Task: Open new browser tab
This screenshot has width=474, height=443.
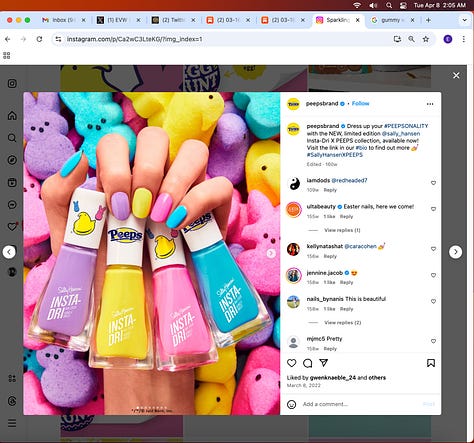Action: click(428, 20)
